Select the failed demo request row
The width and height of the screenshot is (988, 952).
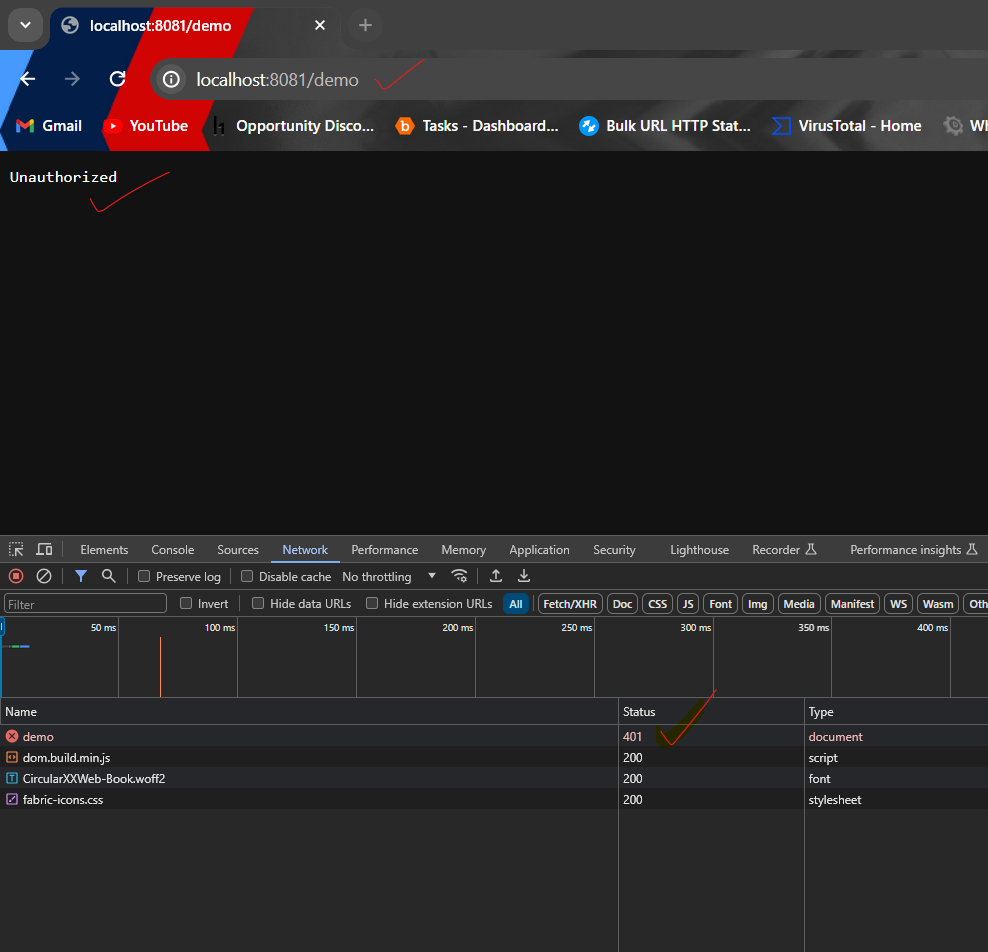[x=494, y=736]
